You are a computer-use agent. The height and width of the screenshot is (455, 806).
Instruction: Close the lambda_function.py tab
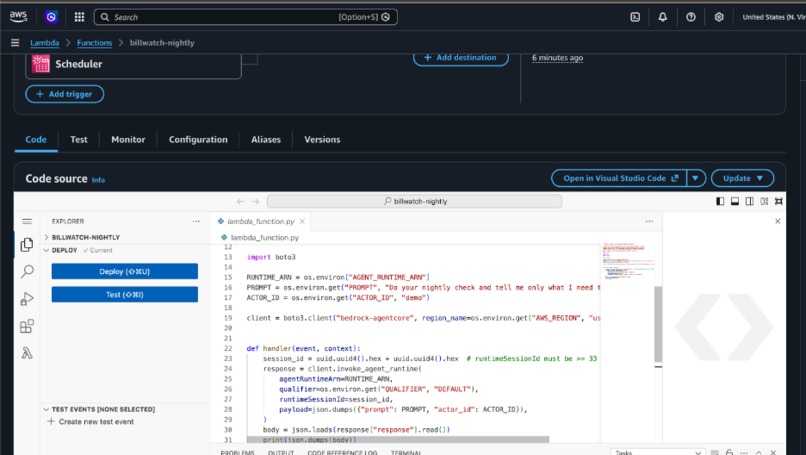click(302, 221)
